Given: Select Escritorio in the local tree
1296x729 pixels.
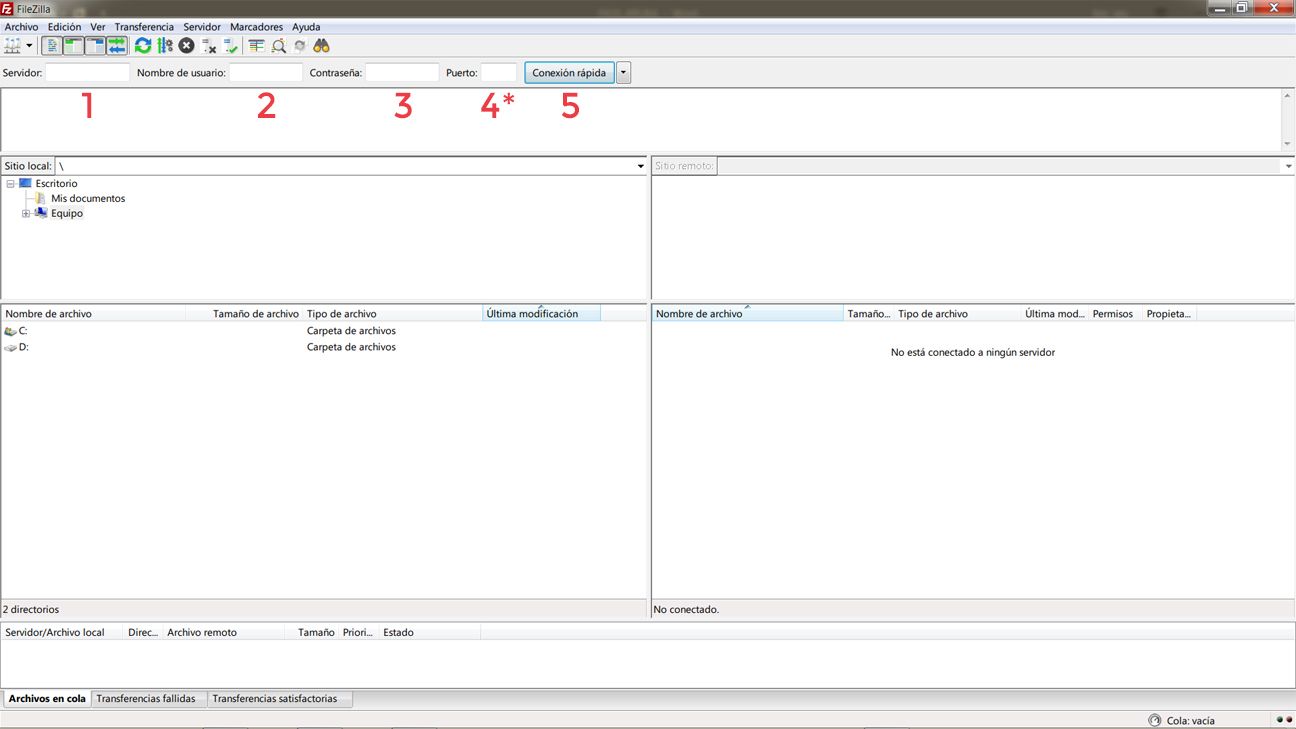Looking at the screenshot, I should [x=56, y=184].
